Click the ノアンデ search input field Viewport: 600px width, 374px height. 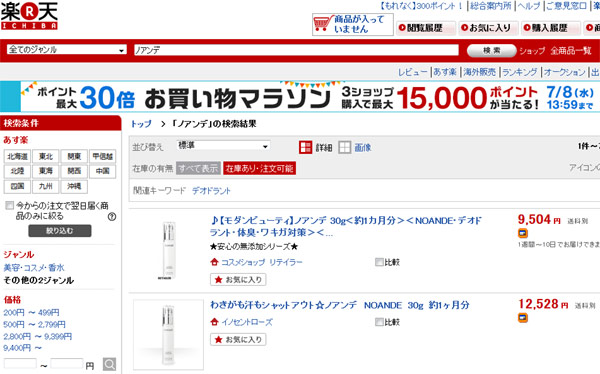(296, 50)
